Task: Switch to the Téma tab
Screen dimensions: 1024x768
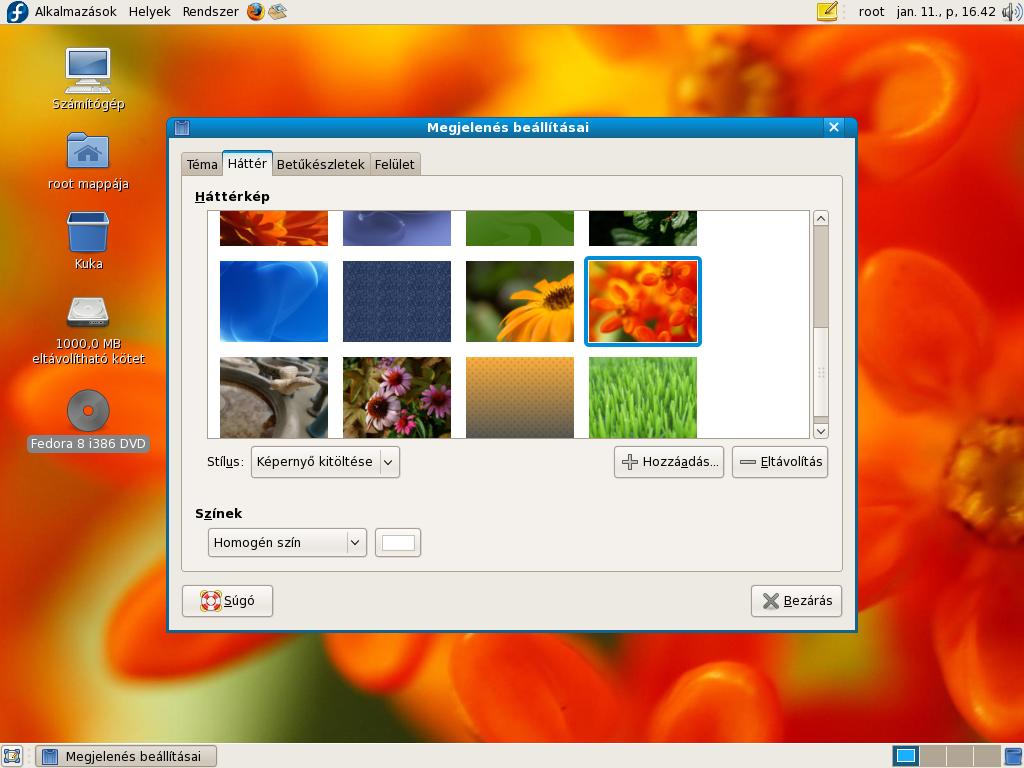Action: (x=202, y=164)
